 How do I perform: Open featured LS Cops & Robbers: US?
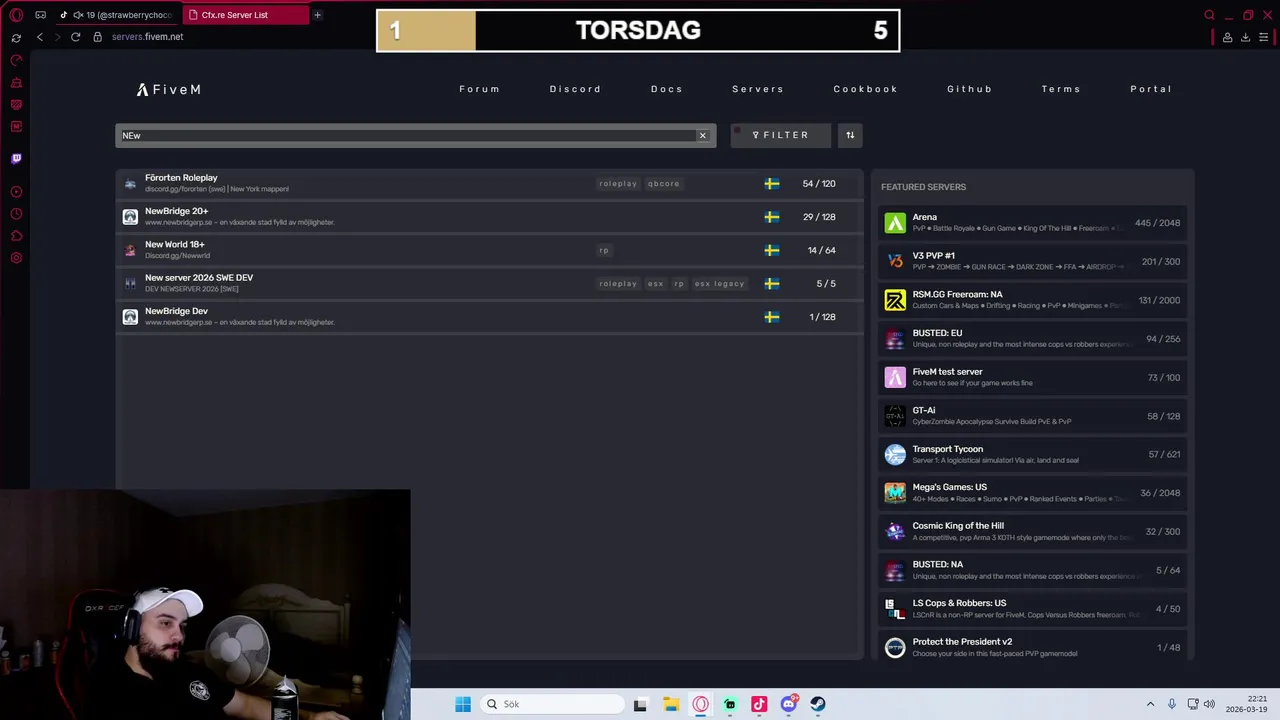1032,609
